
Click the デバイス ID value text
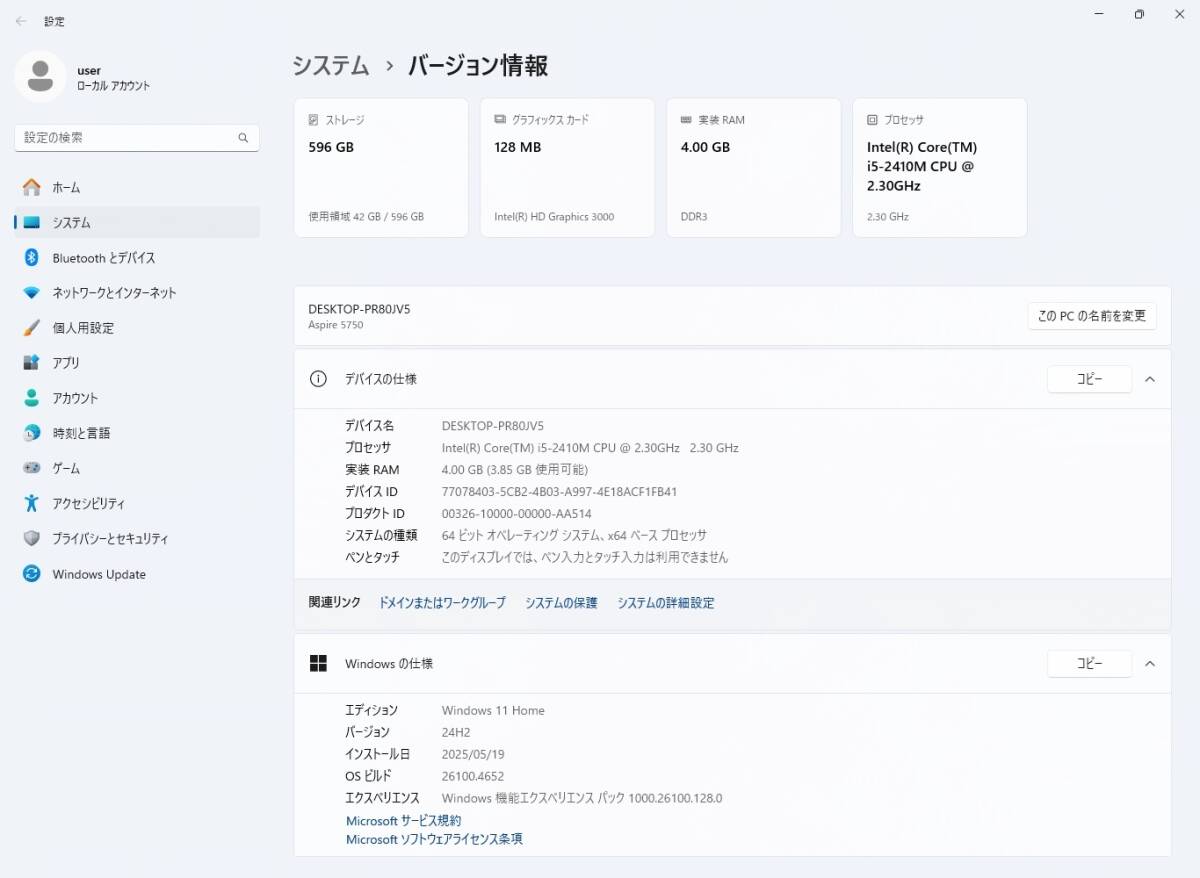click(x=560, y=492)
